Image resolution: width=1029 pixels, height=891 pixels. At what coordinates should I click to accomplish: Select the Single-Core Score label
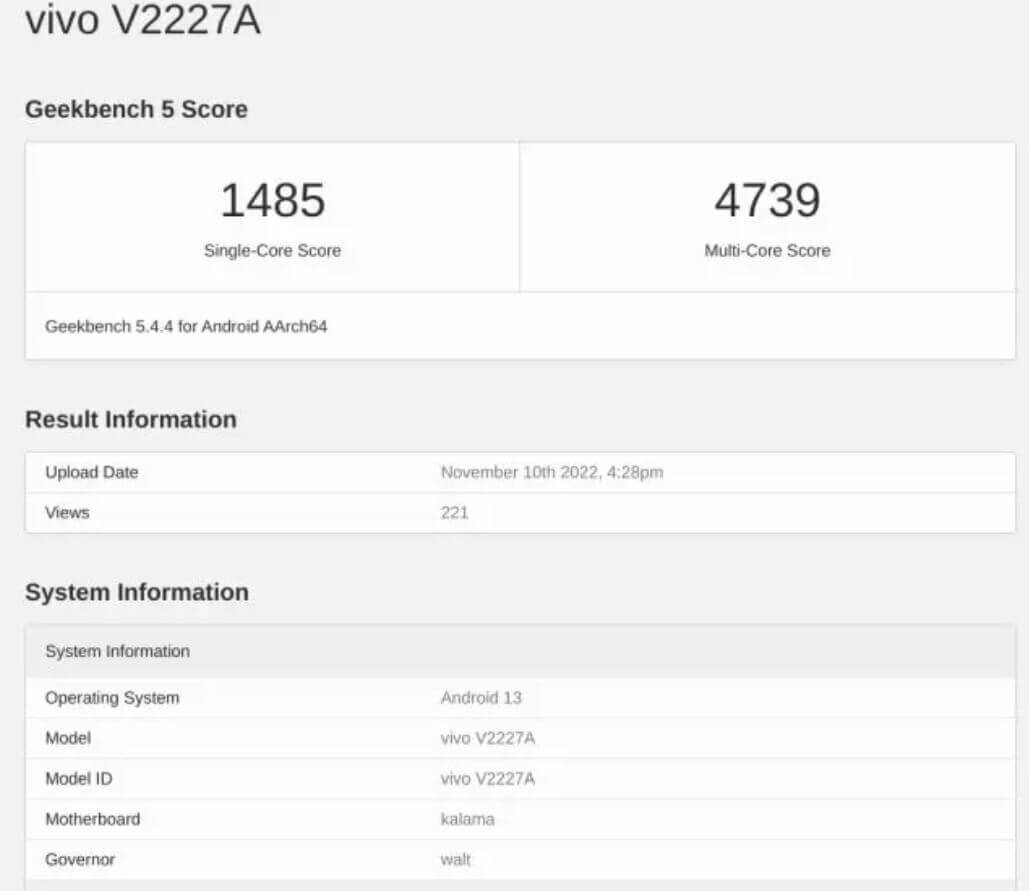(273, 251)
